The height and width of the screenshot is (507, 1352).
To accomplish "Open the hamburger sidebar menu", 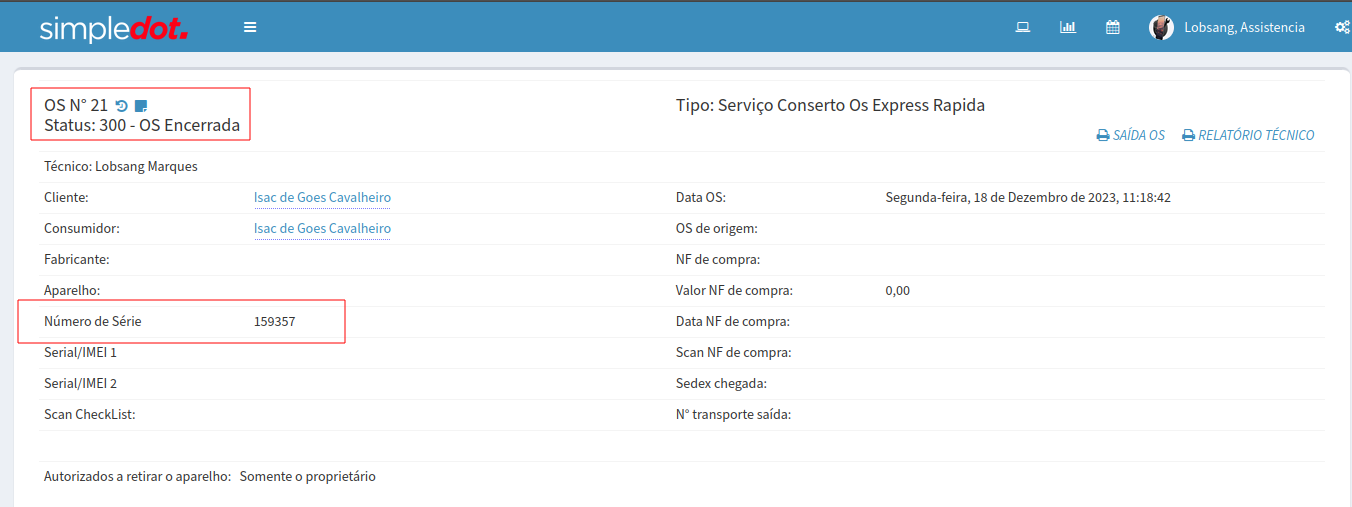I will (x=250, y=27).
